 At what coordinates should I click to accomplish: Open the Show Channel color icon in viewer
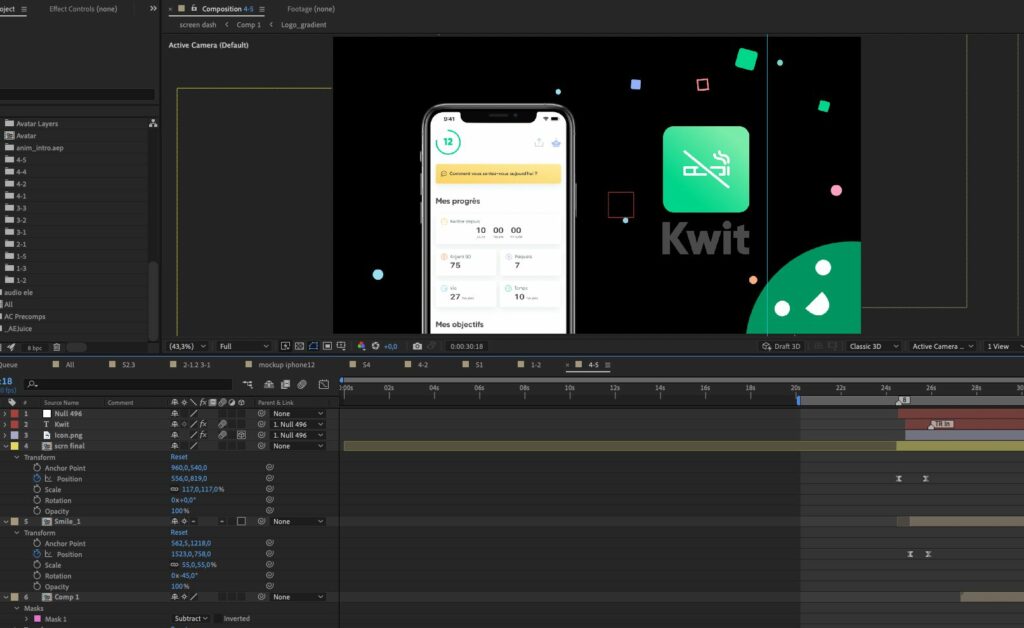[361, 346]
